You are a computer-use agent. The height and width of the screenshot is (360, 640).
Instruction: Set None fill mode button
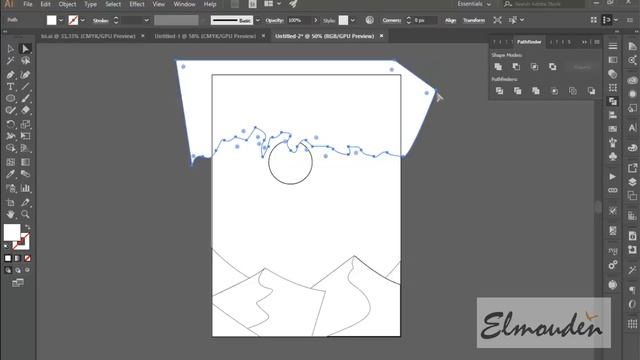[x=27, y=258]
